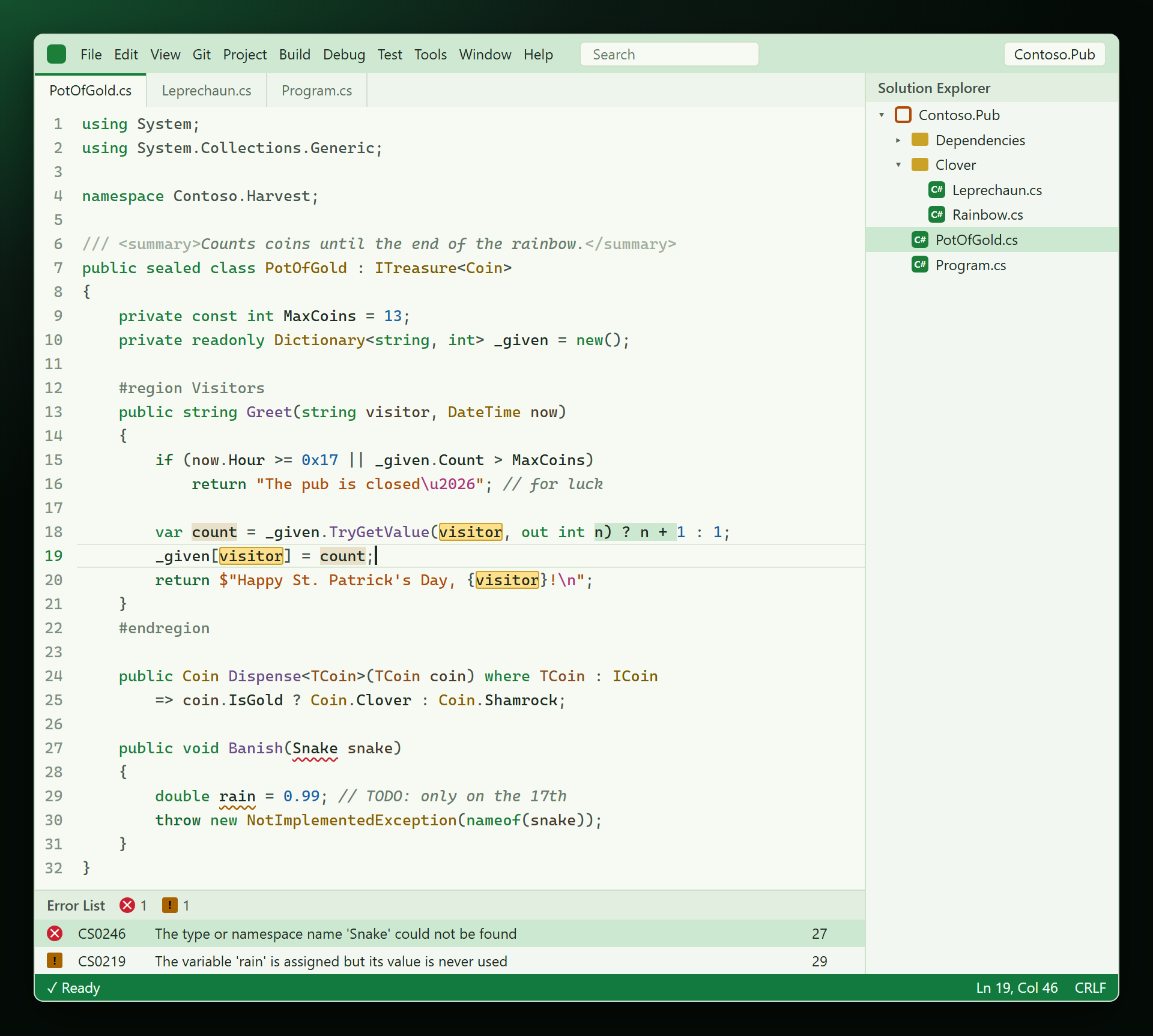Select Rainbow.cs in Solution Explorer
1153x1036 pixels.
[992, 214]
